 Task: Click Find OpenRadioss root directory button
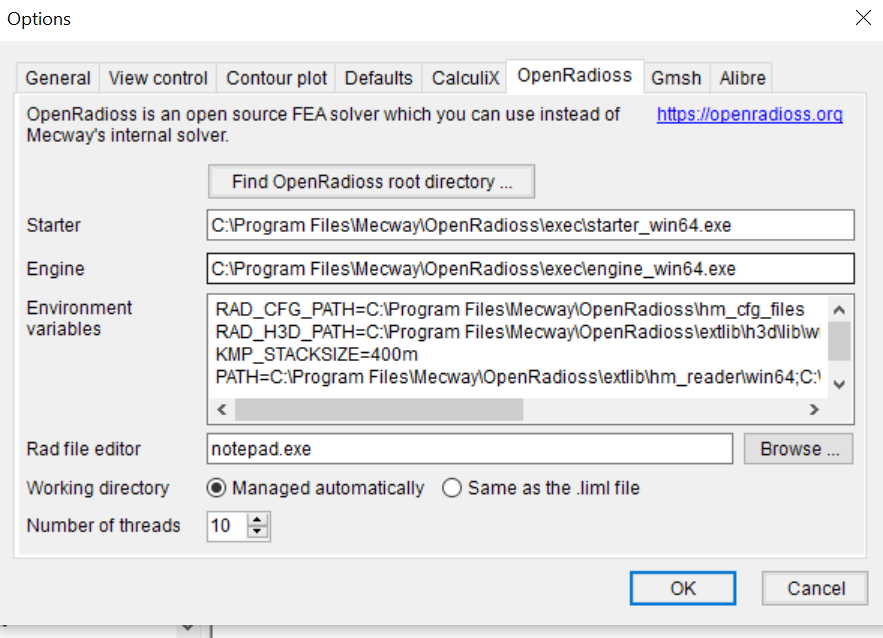(372, 182)
